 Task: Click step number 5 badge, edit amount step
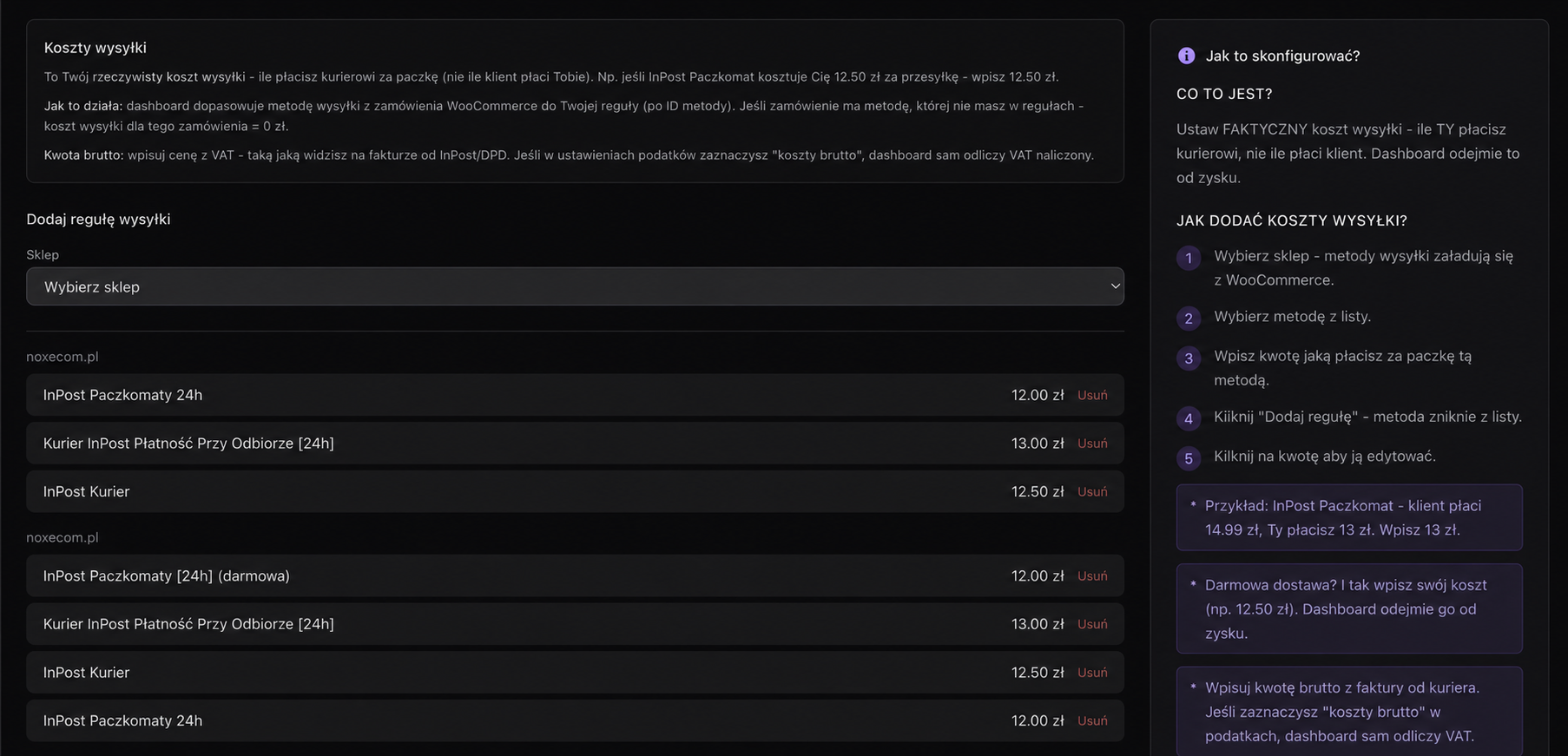coord(1189,458)
